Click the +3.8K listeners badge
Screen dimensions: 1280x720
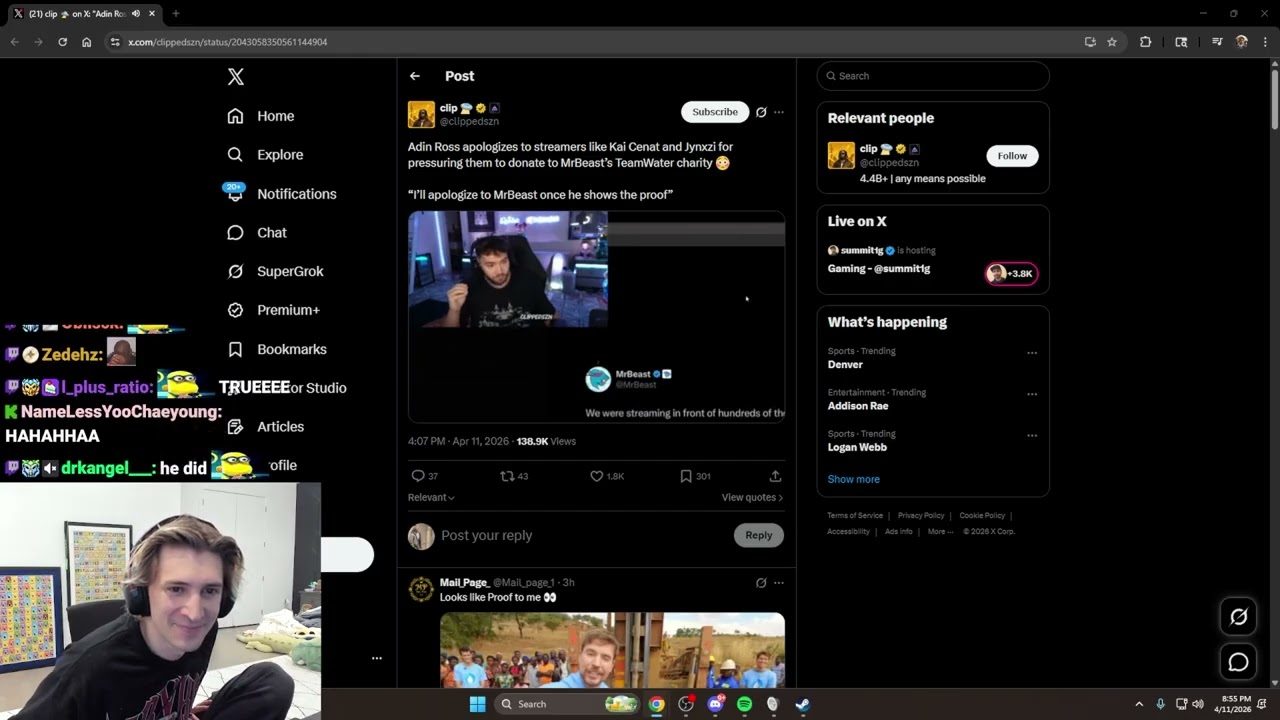pos(1012,274)
